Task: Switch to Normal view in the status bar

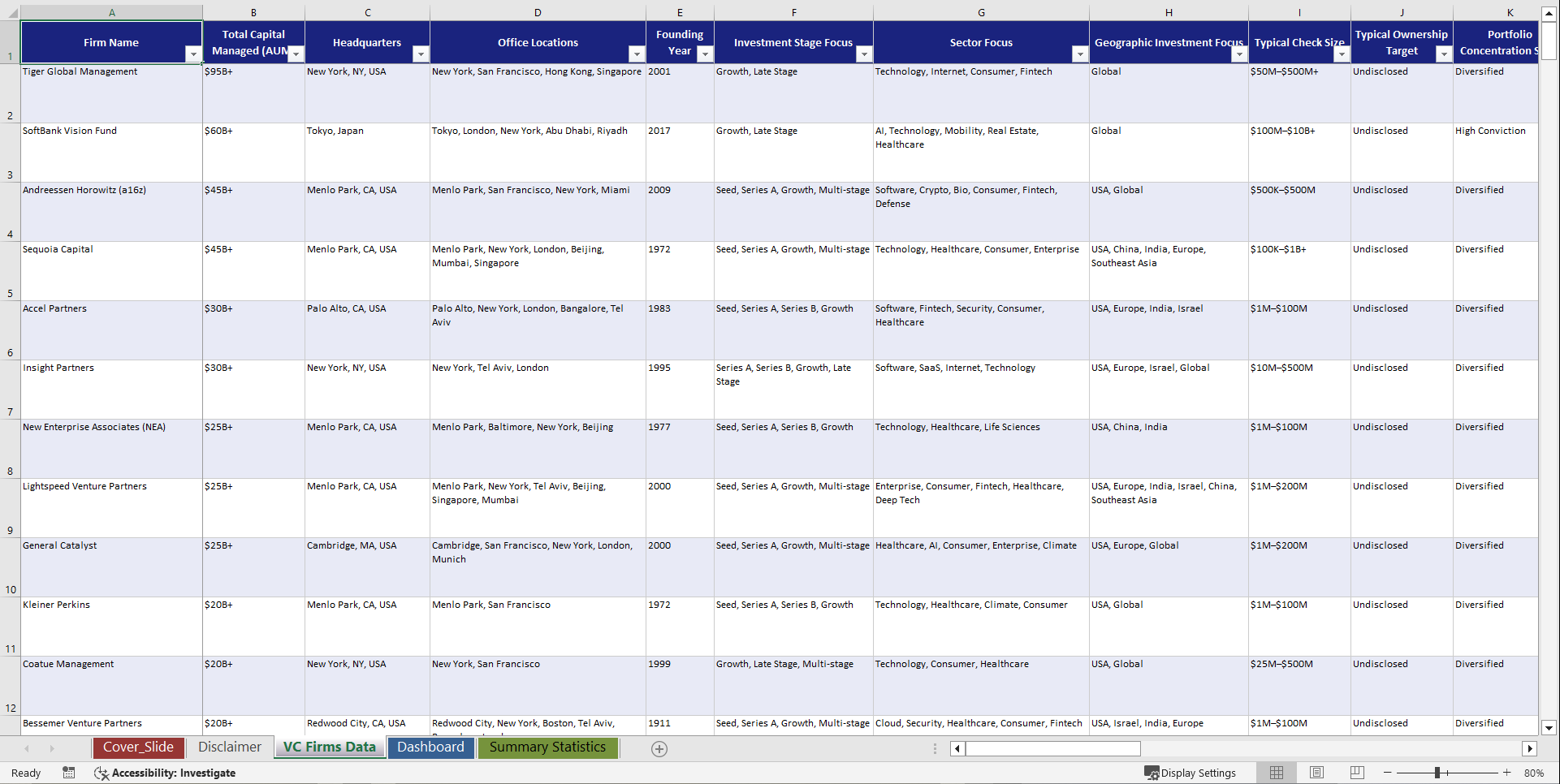Action: 1276,773
